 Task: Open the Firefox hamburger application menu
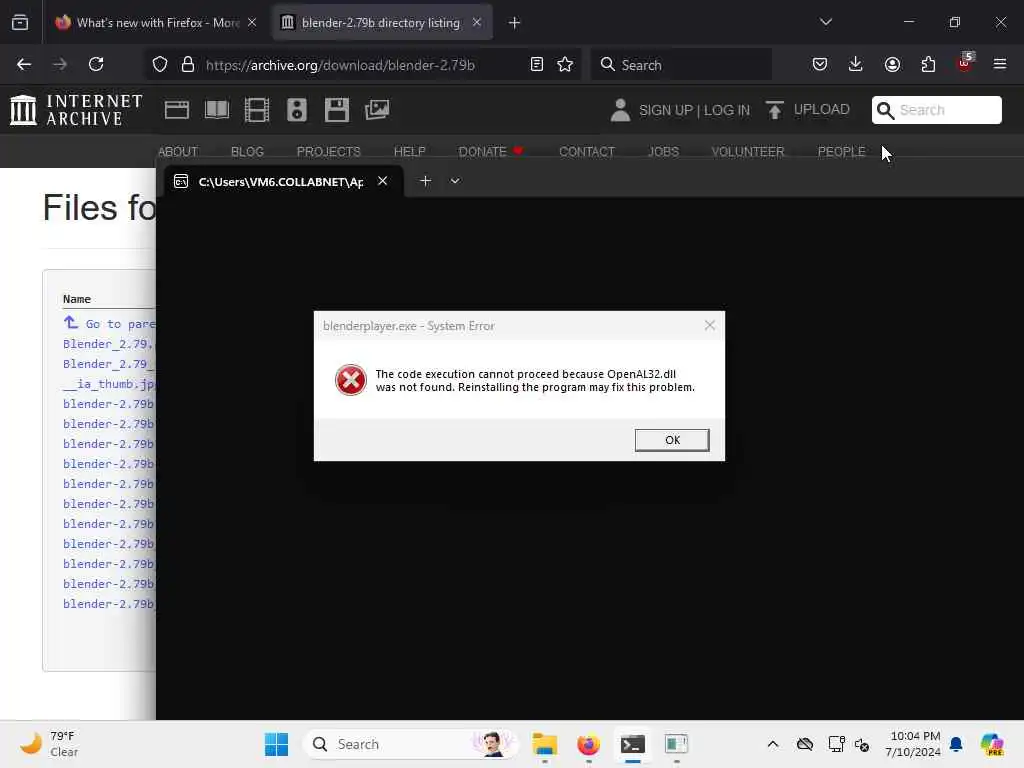click(1000, 64)
